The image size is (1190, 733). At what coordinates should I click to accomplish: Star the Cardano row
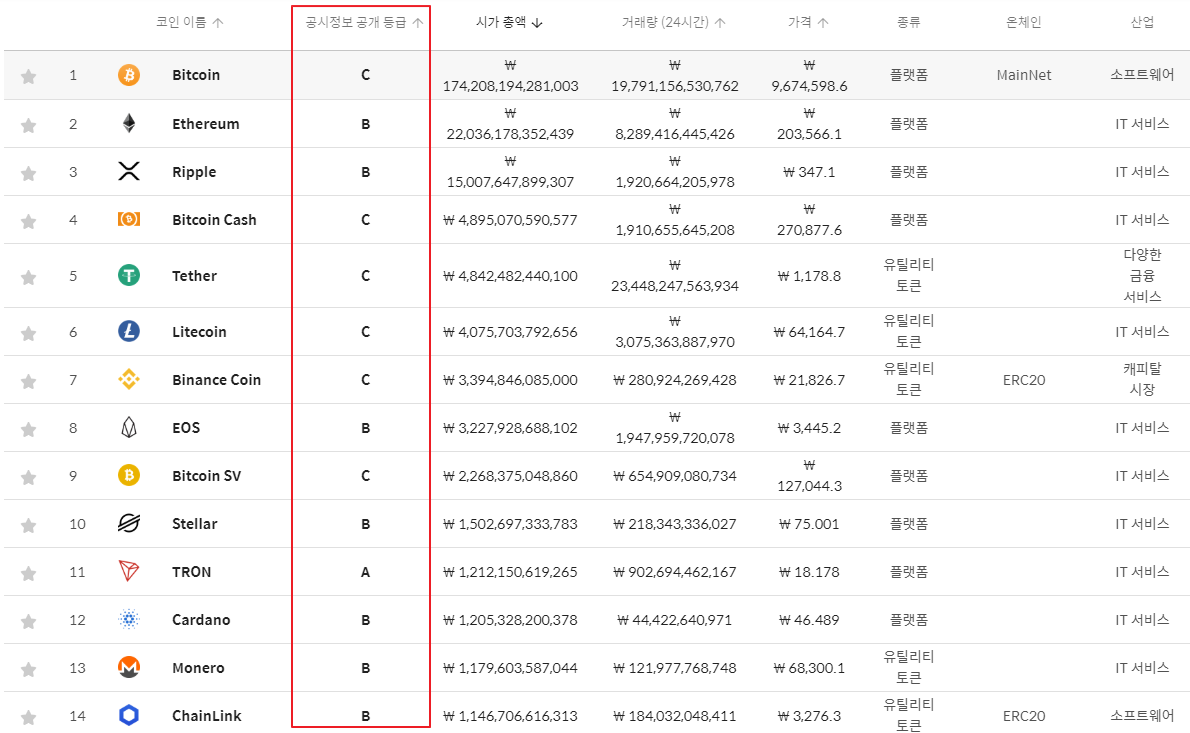28,621
